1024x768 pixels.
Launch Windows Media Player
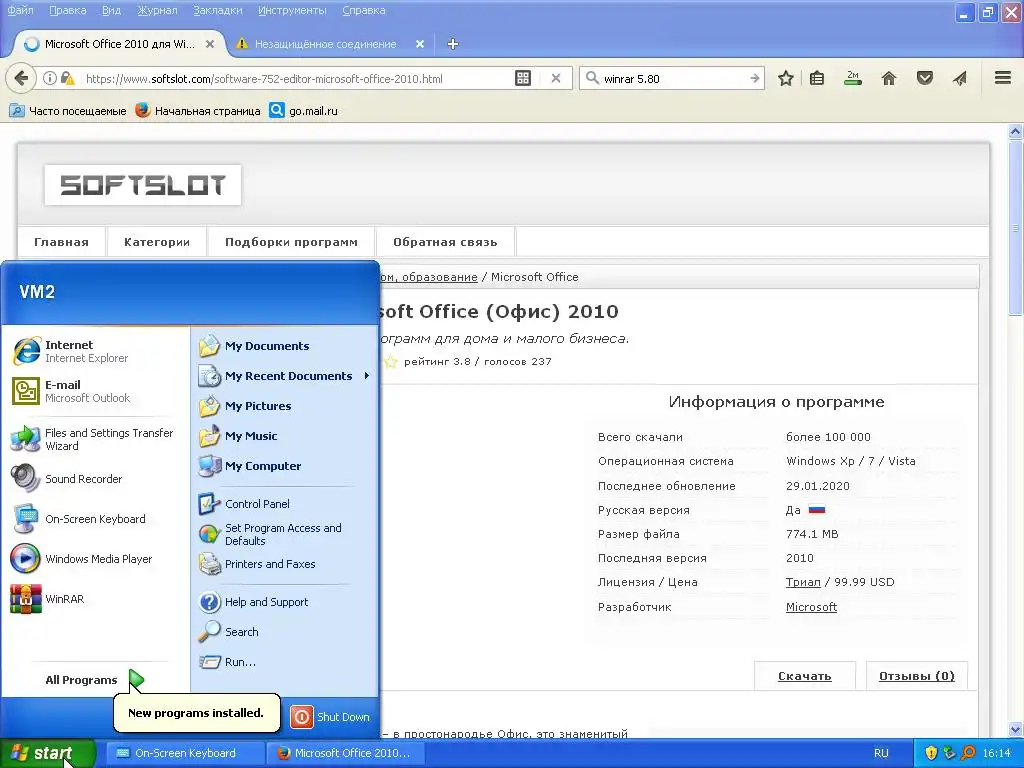click(x=82, y=559)
